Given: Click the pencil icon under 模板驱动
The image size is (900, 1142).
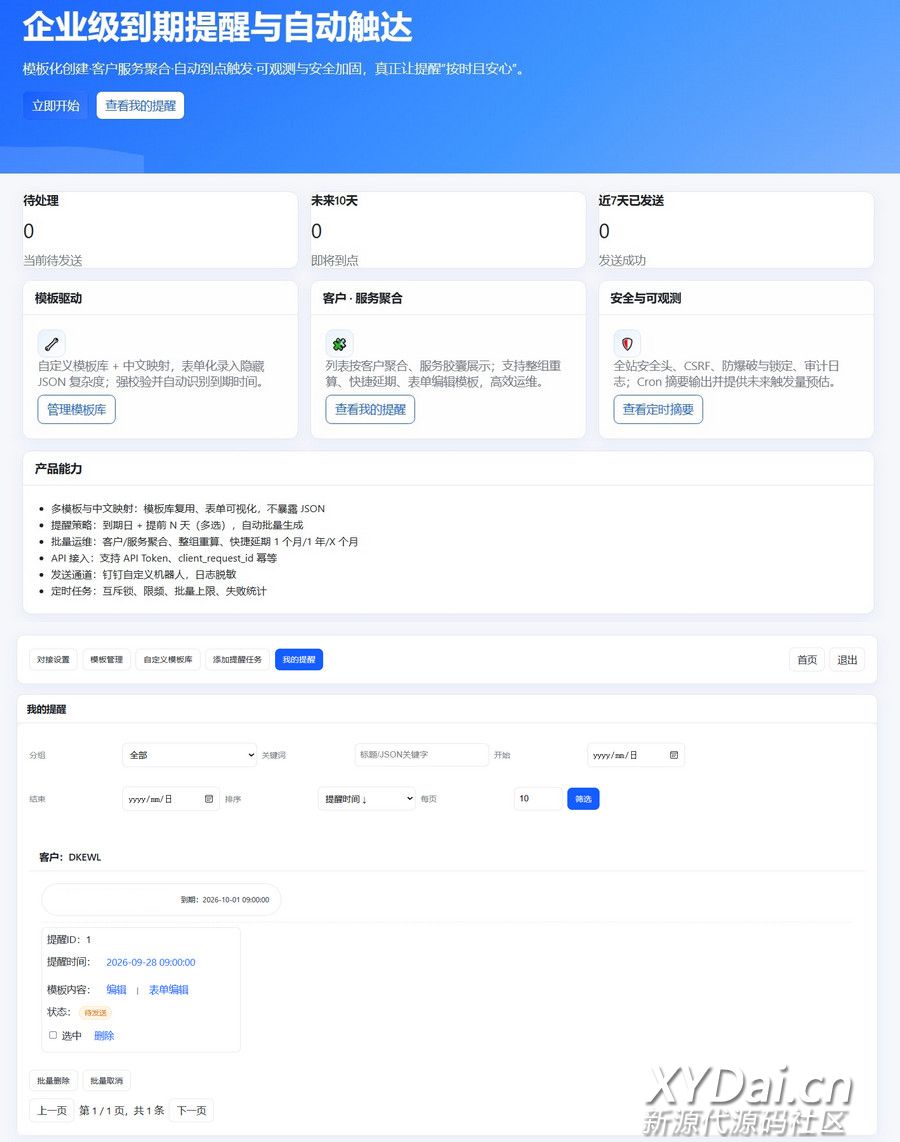Looking at the screenshot, I should pyautogui.click(x=52, y=343).
